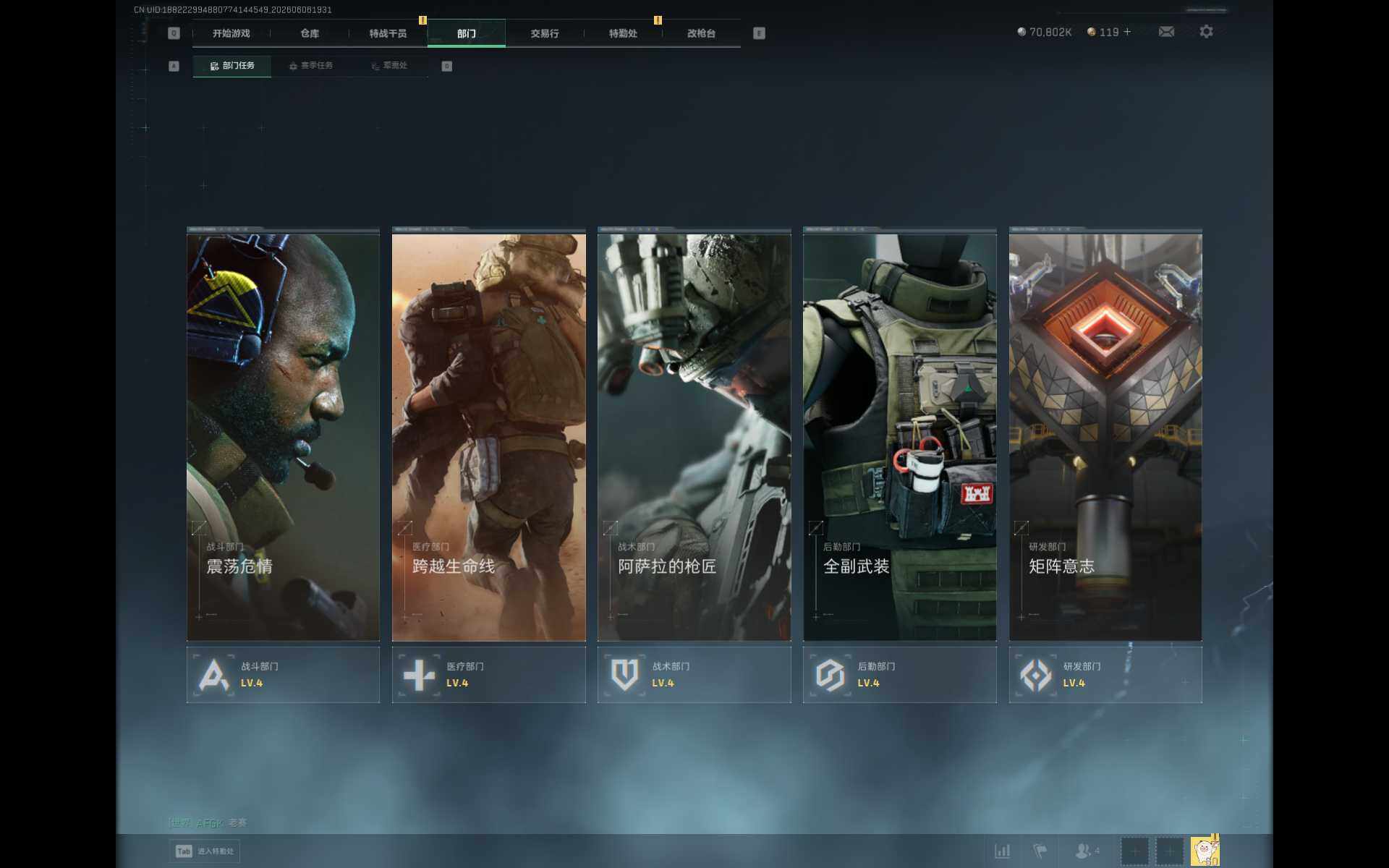Screen dimensions: 1389x868
Task: Select the 后勤部门 LV.4 level button
Action: [900, 674]
